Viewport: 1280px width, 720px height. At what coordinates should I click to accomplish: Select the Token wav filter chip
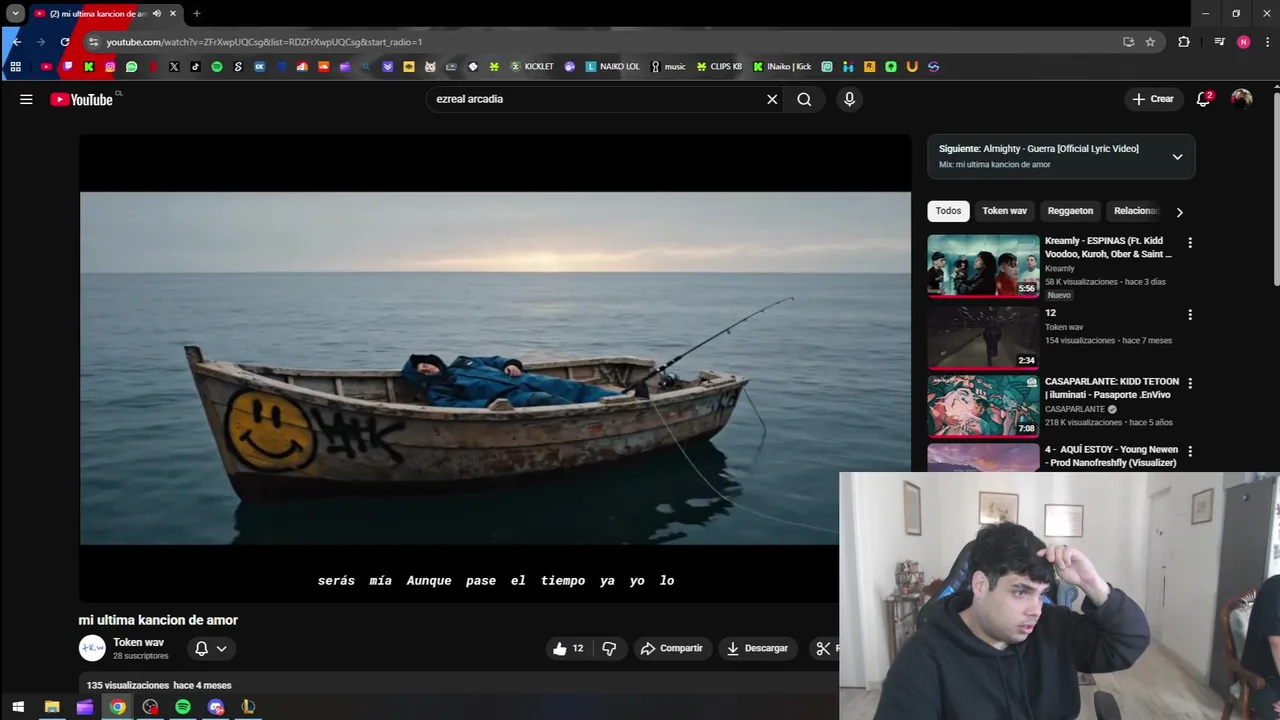1004,211
